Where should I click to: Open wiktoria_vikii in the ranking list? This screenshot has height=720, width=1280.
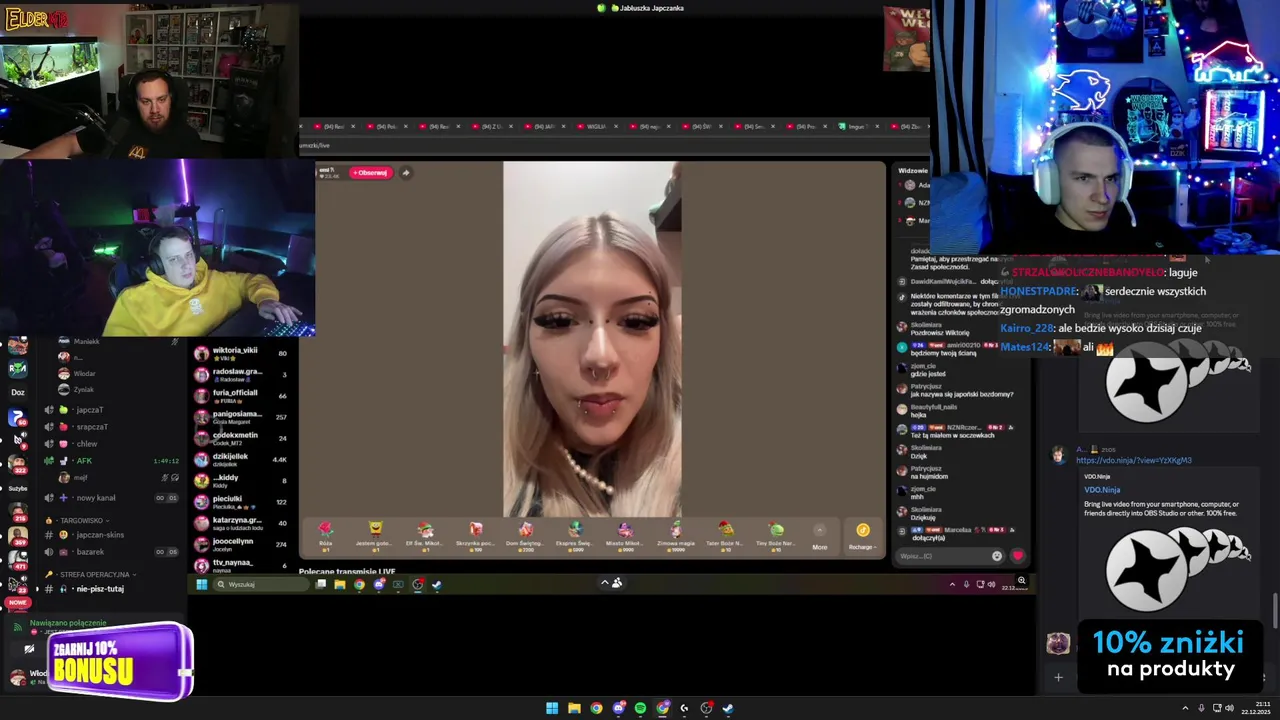pyautogui.click(x=240, y=353)
